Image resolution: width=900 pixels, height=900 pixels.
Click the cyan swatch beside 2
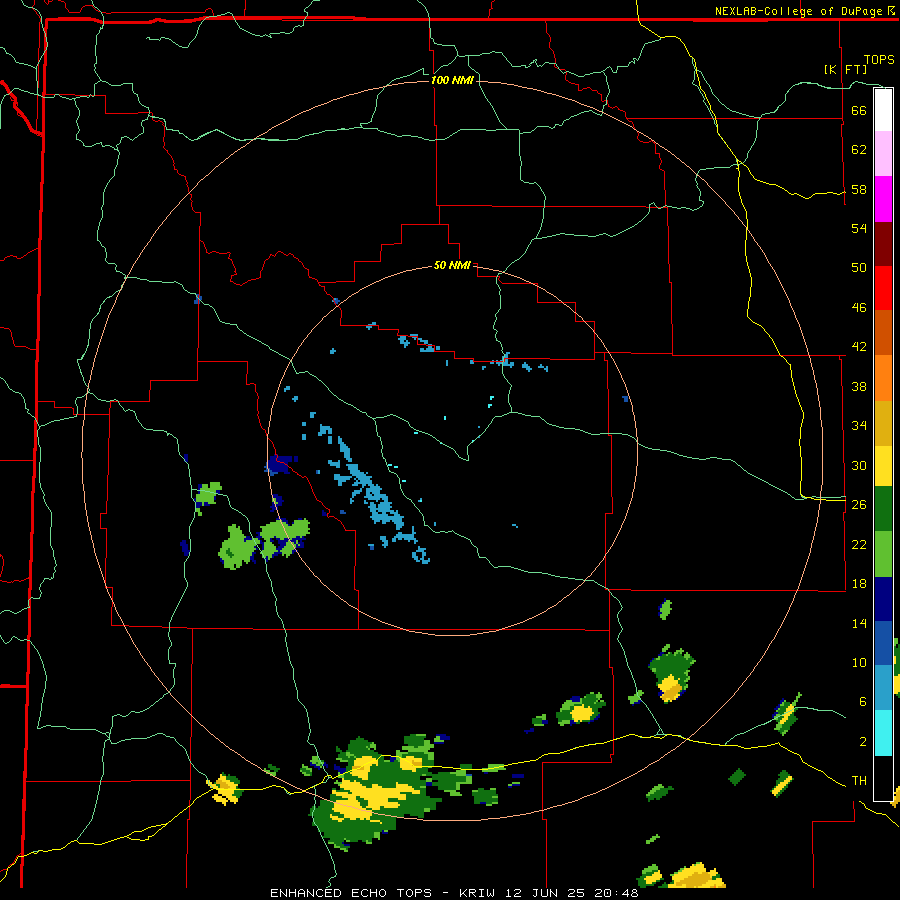coord(883,733)
